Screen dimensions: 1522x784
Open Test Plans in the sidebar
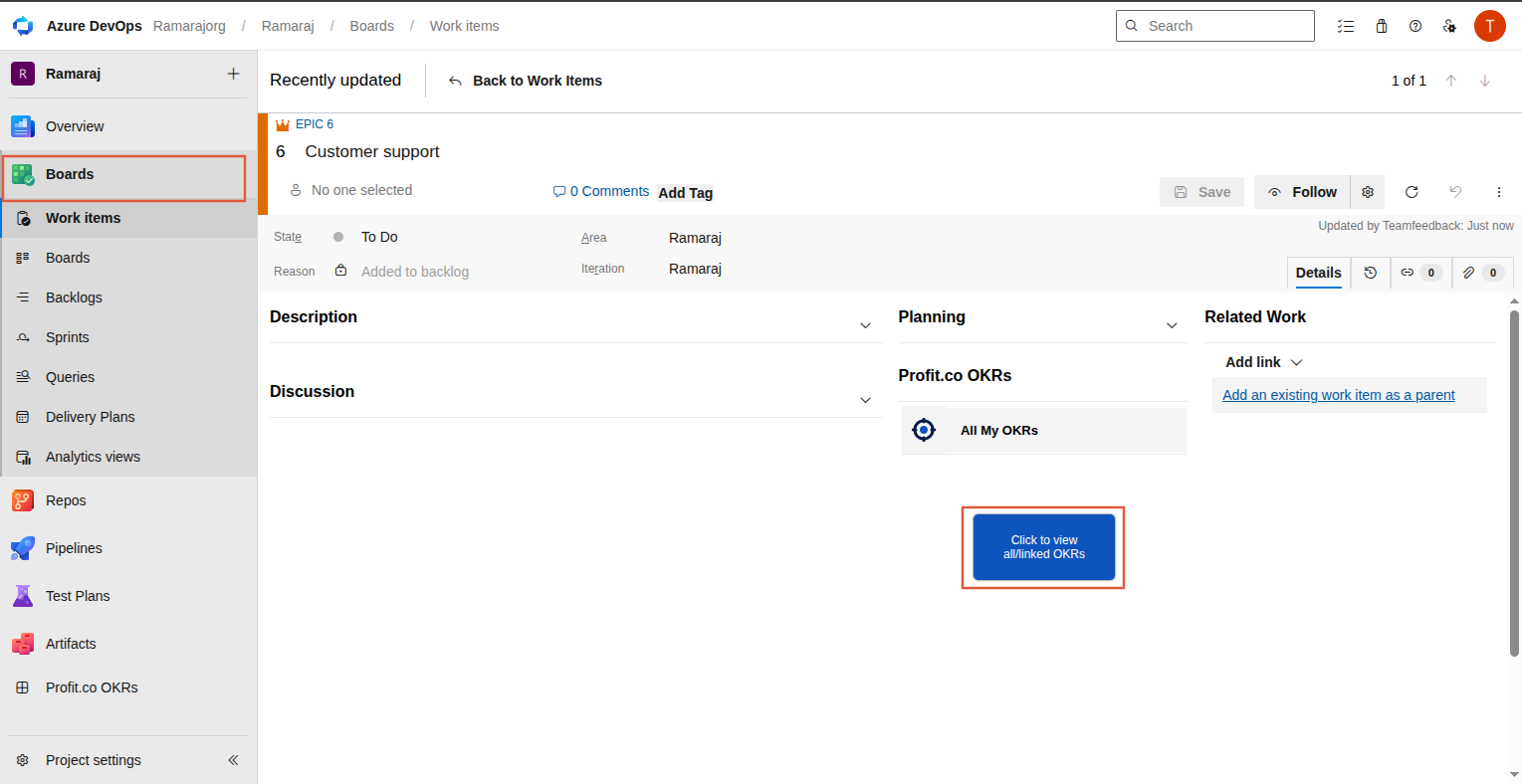point(128,596)
